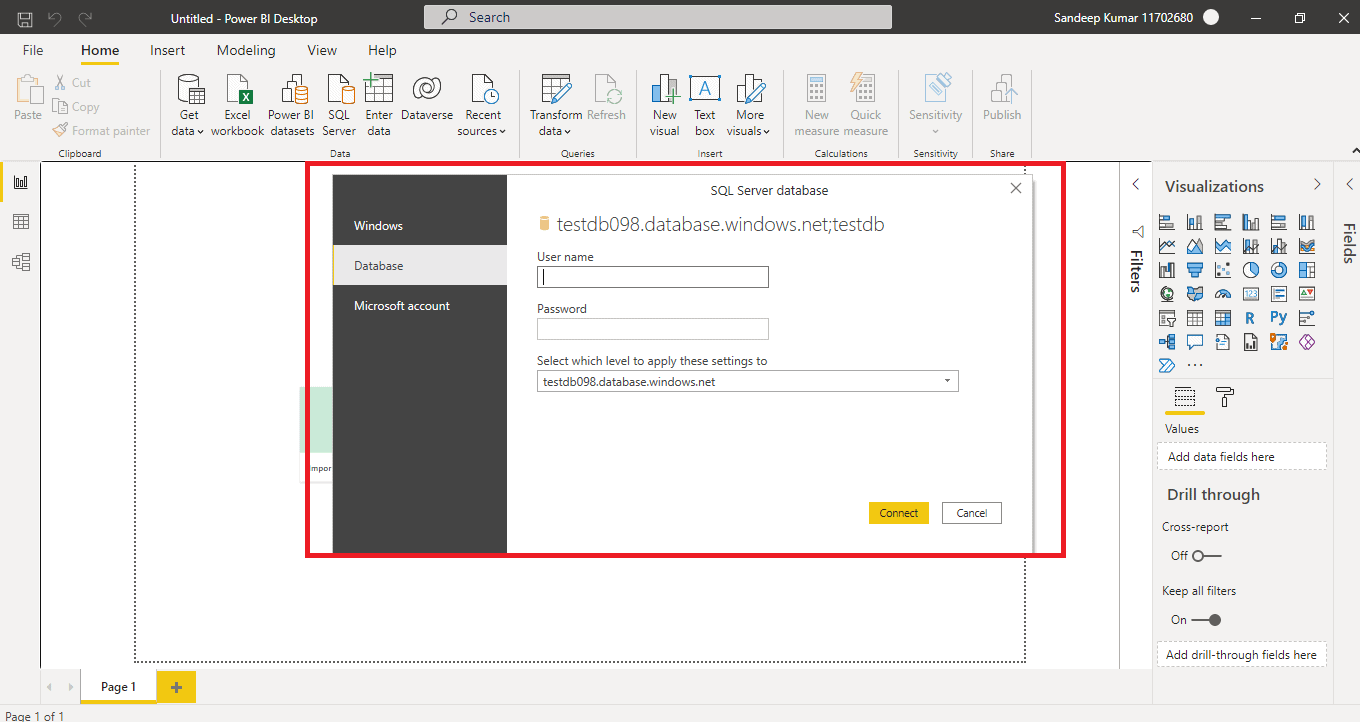Switch to the Modeling ribbon tab
1360x722 pixels.
pos(246,50)
